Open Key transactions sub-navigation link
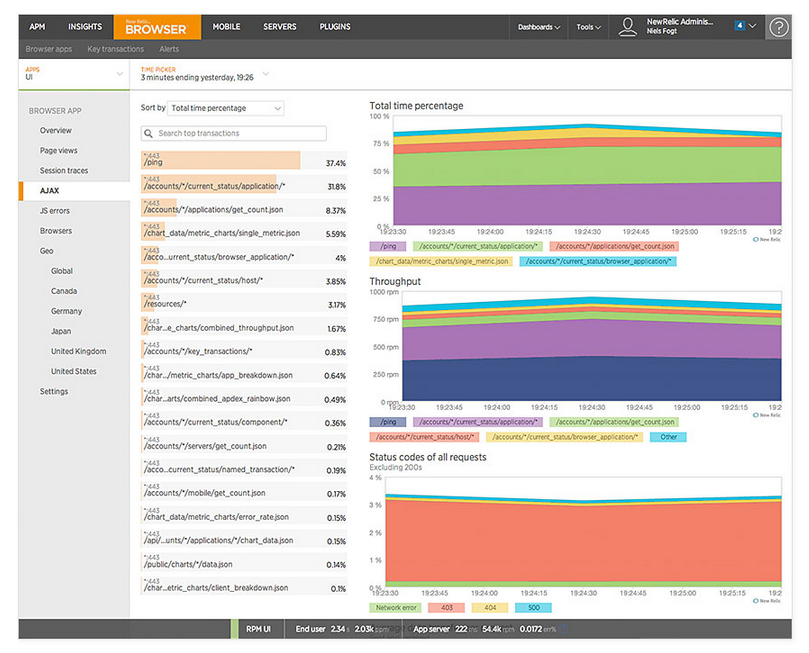The image size is (809, 653). [116, 49]
